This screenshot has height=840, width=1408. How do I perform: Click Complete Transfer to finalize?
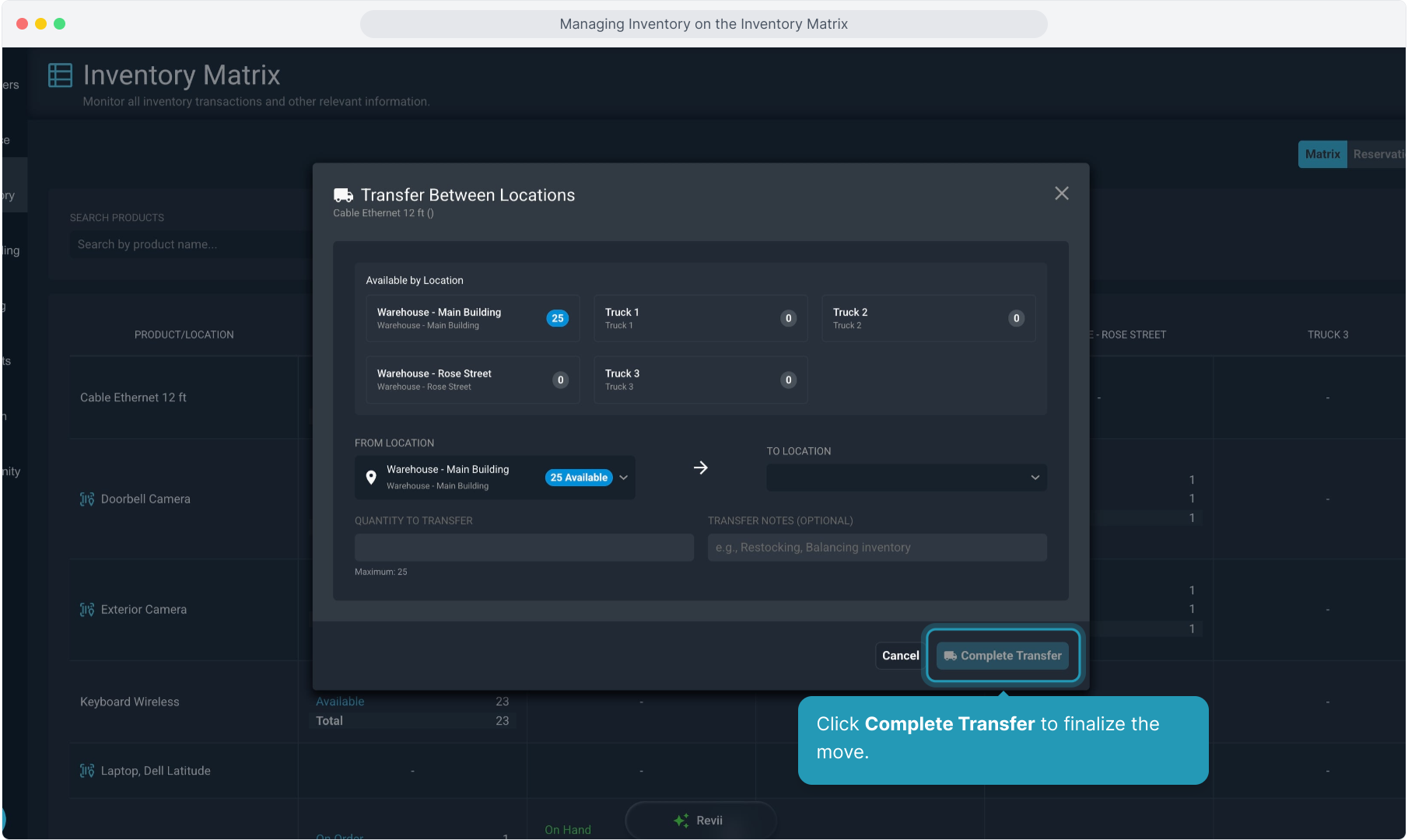(x=1002, y=656)
